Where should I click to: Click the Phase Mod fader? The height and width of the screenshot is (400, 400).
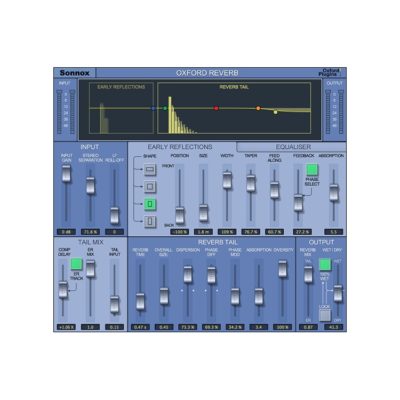click(x=235, y=297)
